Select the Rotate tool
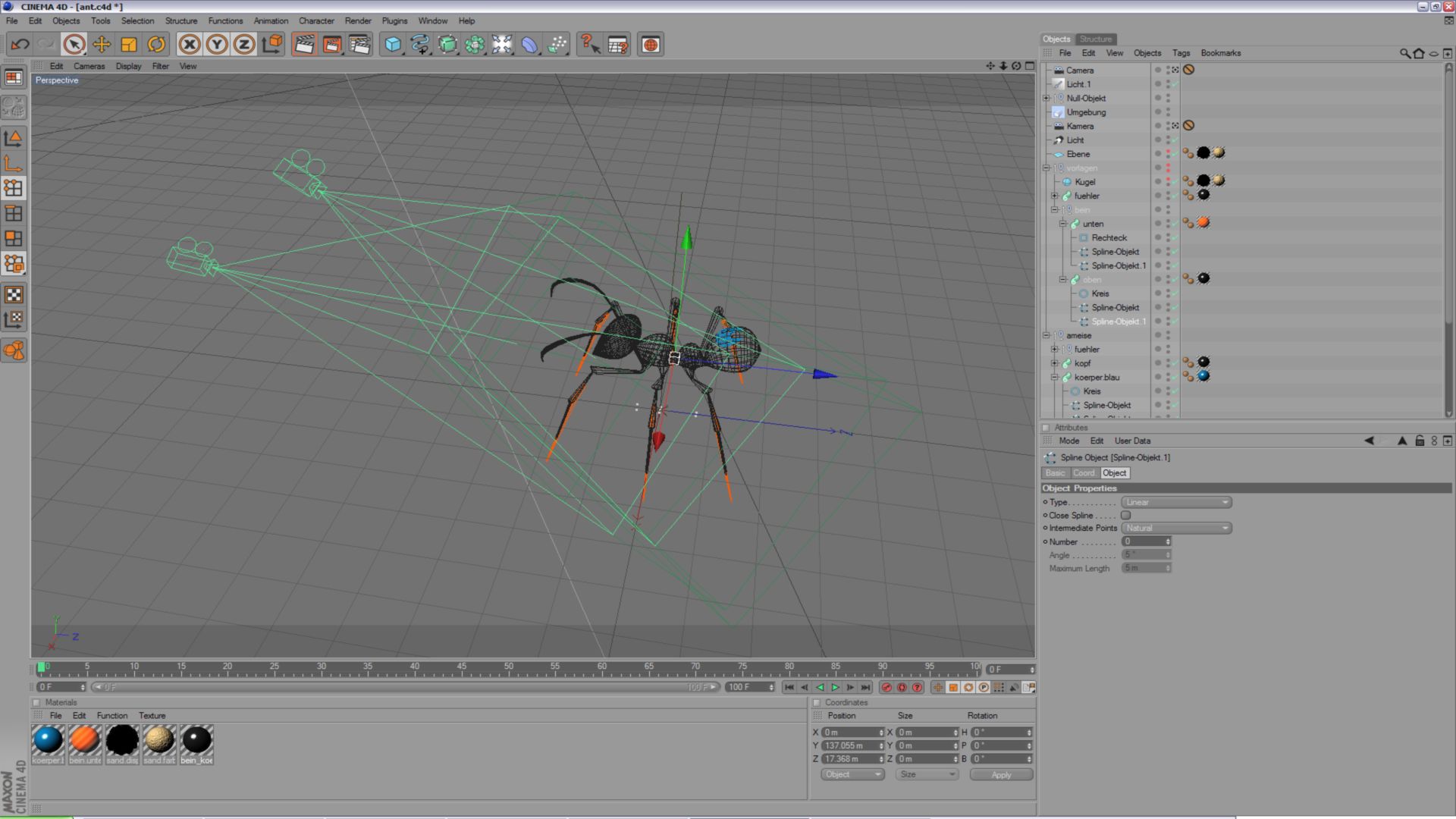 coord(156,45)
